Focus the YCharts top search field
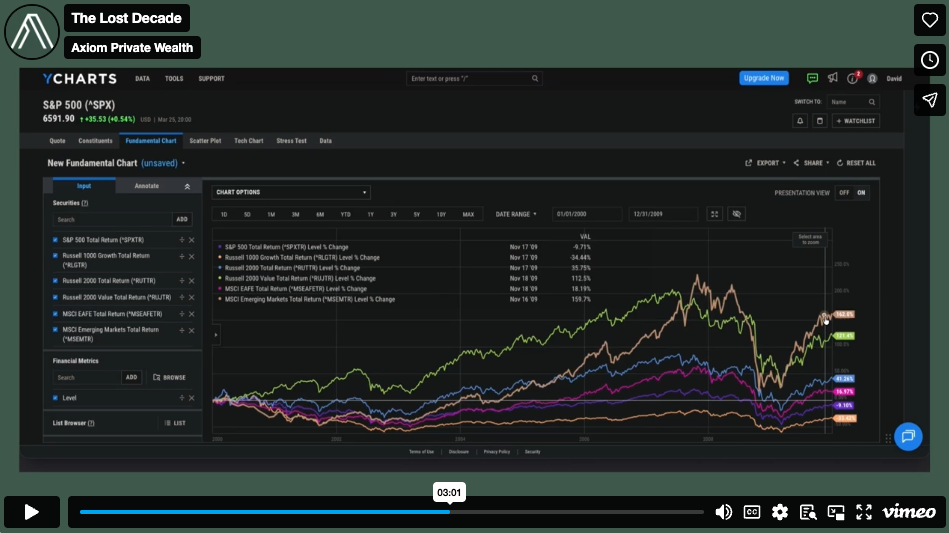 (474, 79)
